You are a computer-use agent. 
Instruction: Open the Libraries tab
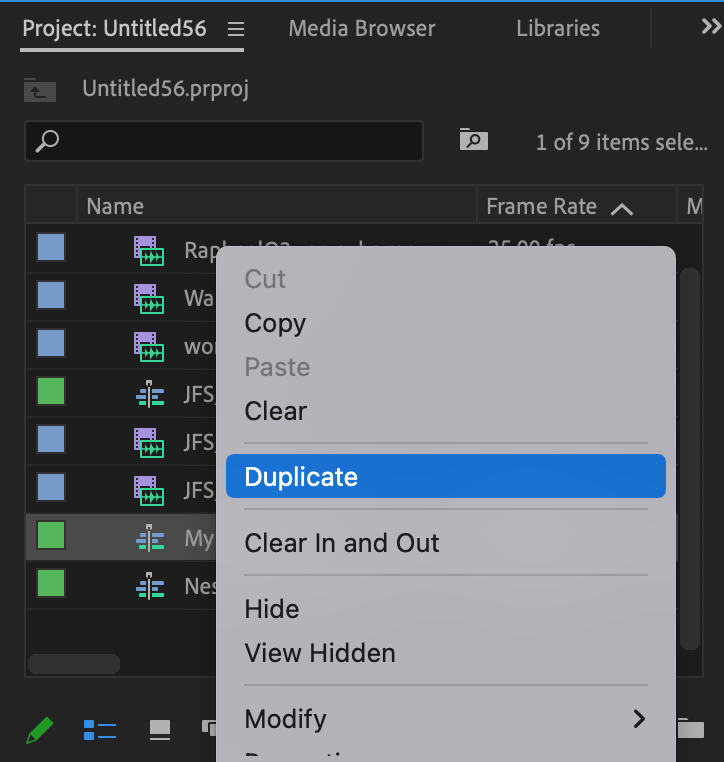click(x=558, y=29)
